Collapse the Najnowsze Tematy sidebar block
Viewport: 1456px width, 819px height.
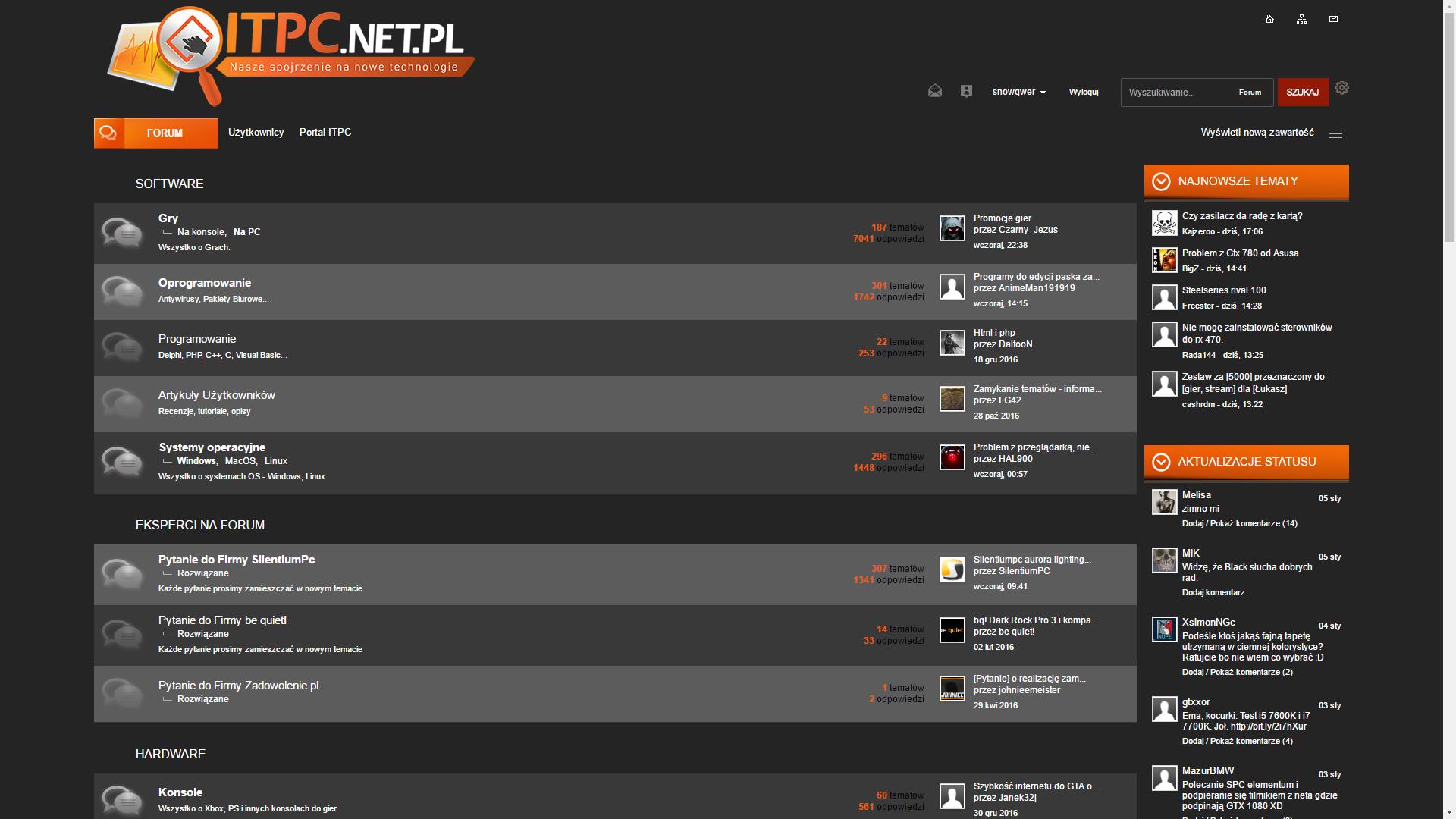[1161, 181]
